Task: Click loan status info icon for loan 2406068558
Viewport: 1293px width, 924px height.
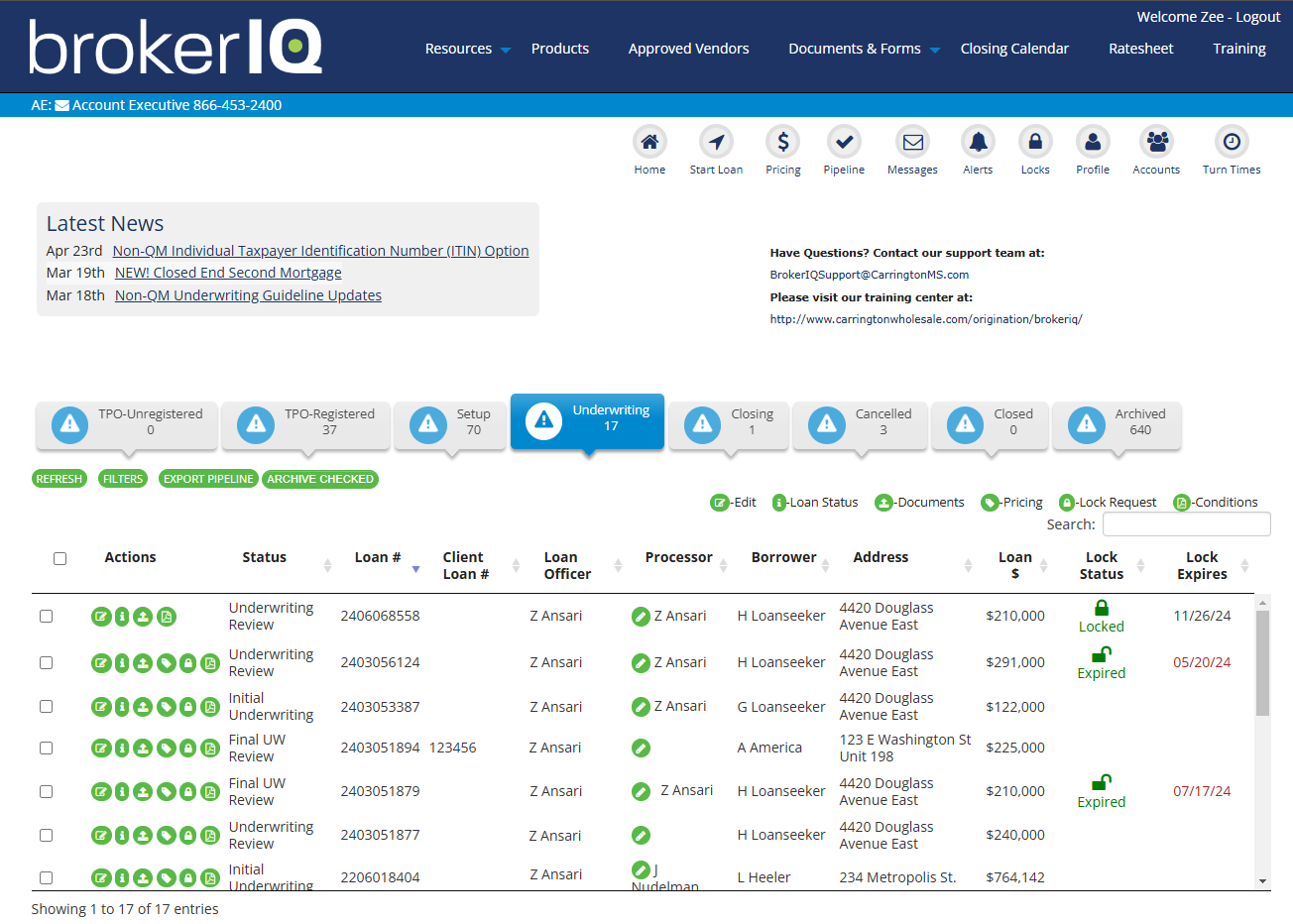Action: [122, 617]
